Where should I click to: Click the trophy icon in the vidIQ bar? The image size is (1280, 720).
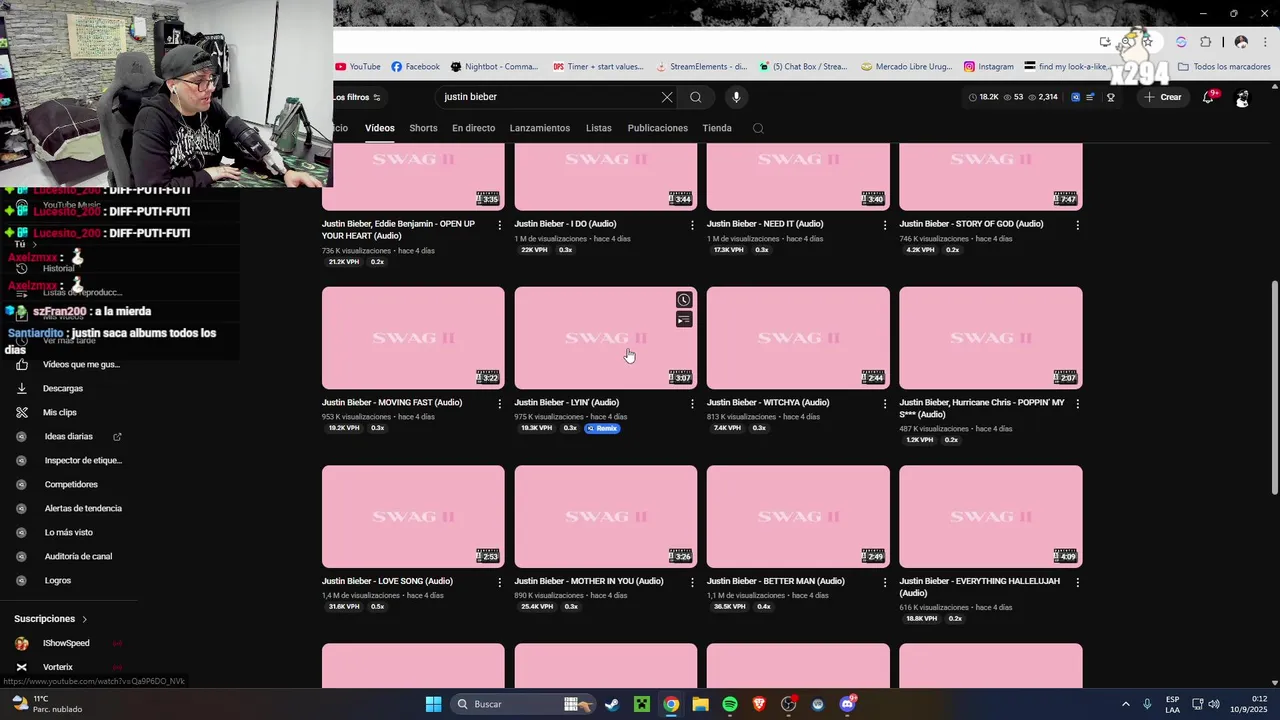1110,97
